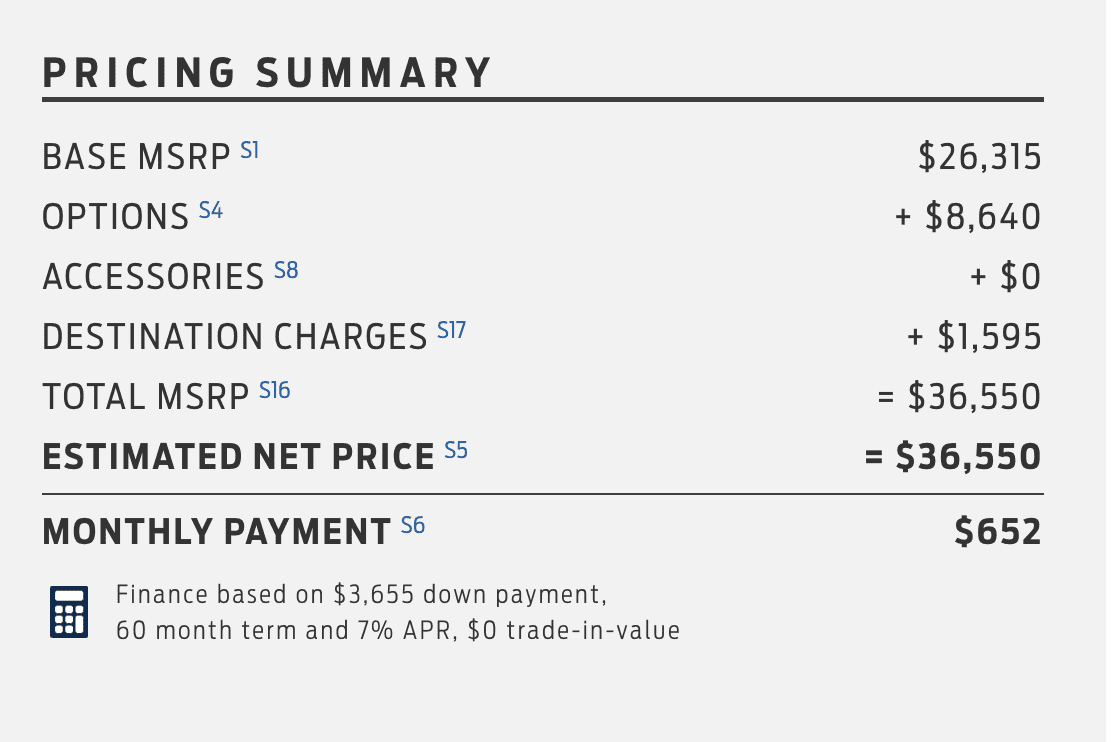Open footnote S6 beside Monthly Payment
This screenshot has width=1112, height=742.
tap(413, 526)
